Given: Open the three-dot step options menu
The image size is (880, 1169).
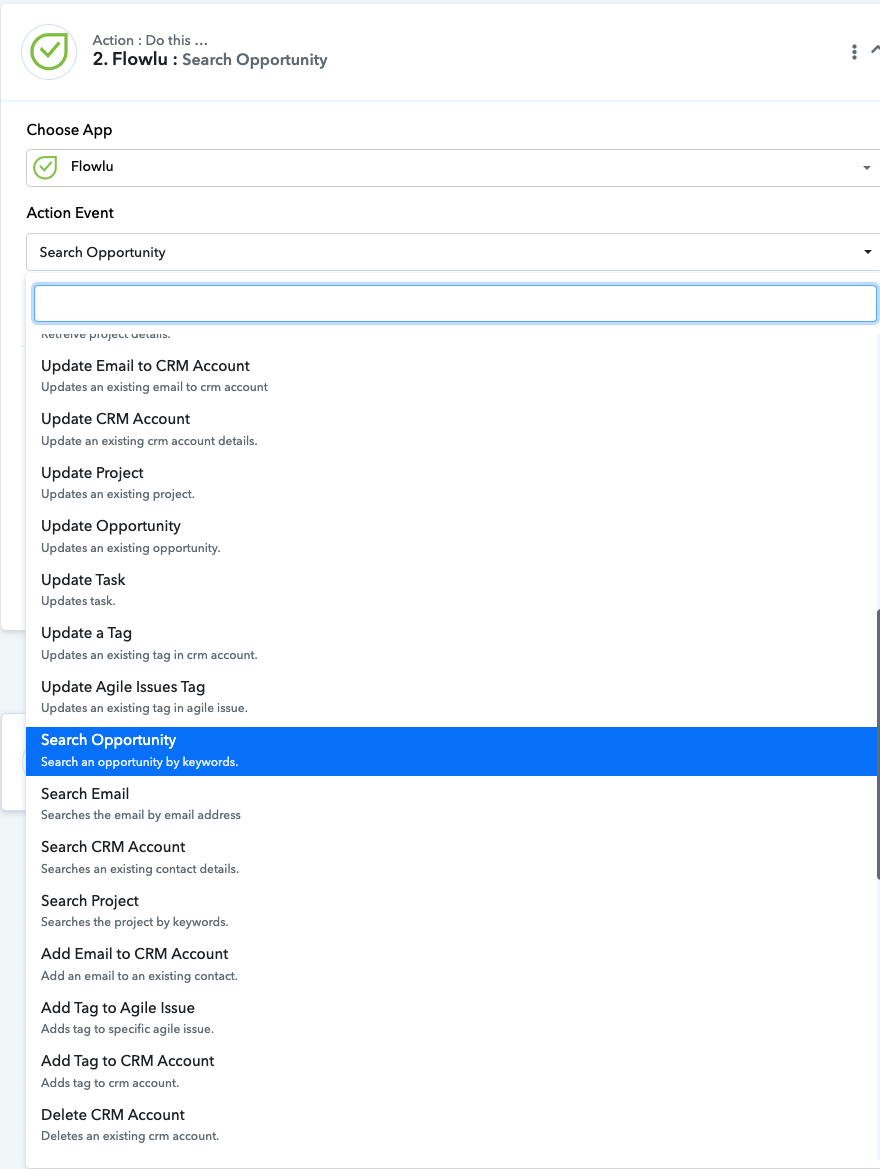Looking at the screenshot, I should [854, 51].
